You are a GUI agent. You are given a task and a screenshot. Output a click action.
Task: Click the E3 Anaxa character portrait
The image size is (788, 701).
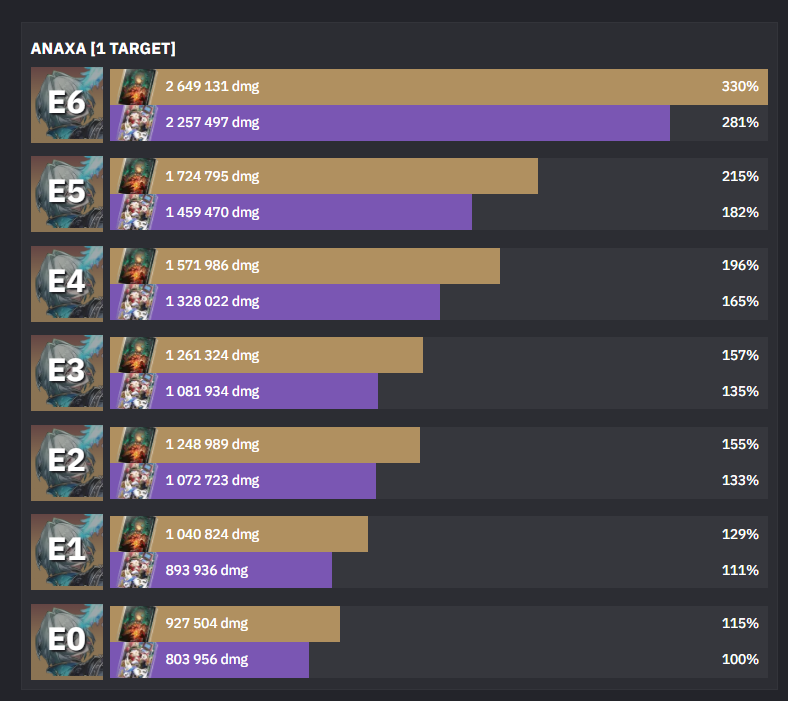tap(67, 373)
